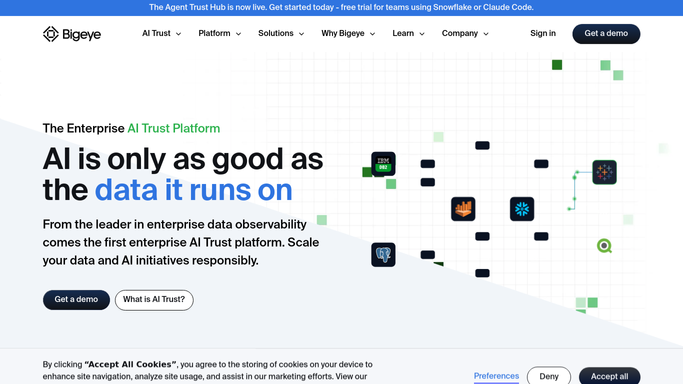The width and height of the screenshot is (683, 384).
Task: Click the Sign in link
Action: 543,34
